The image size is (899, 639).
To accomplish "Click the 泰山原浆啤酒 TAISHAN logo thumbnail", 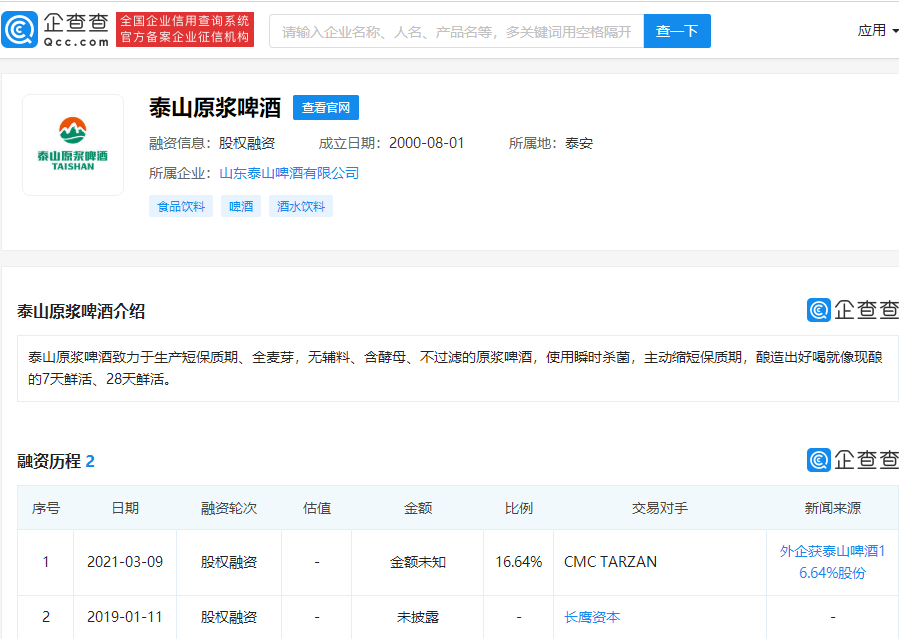I will coord(73,145).
